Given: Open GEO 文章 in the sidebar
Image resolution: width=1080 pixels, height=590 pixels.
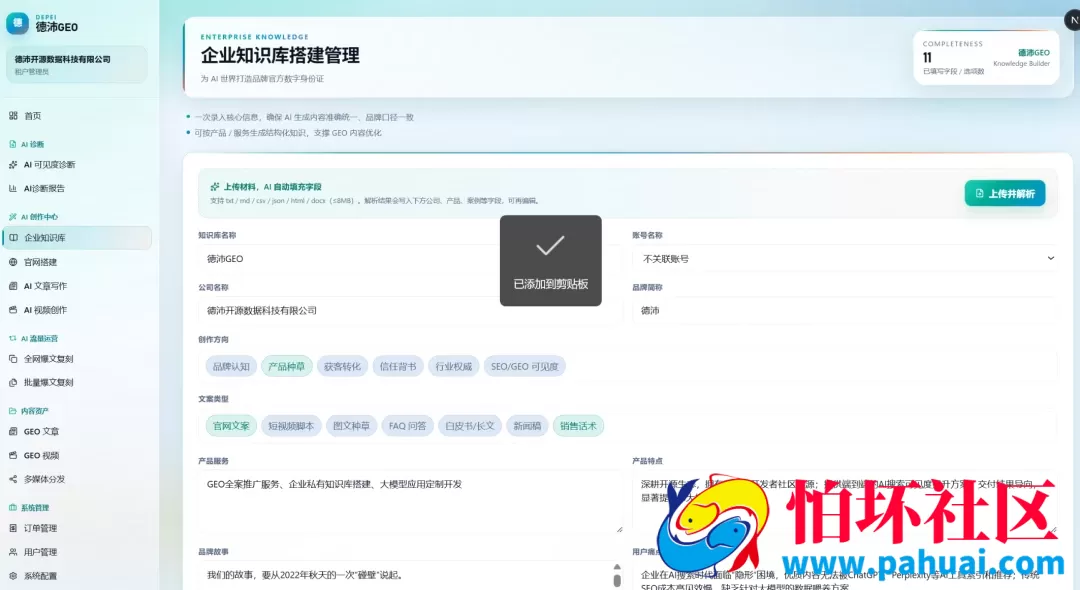Looking at the screenshot, I should tap(76, 431).
